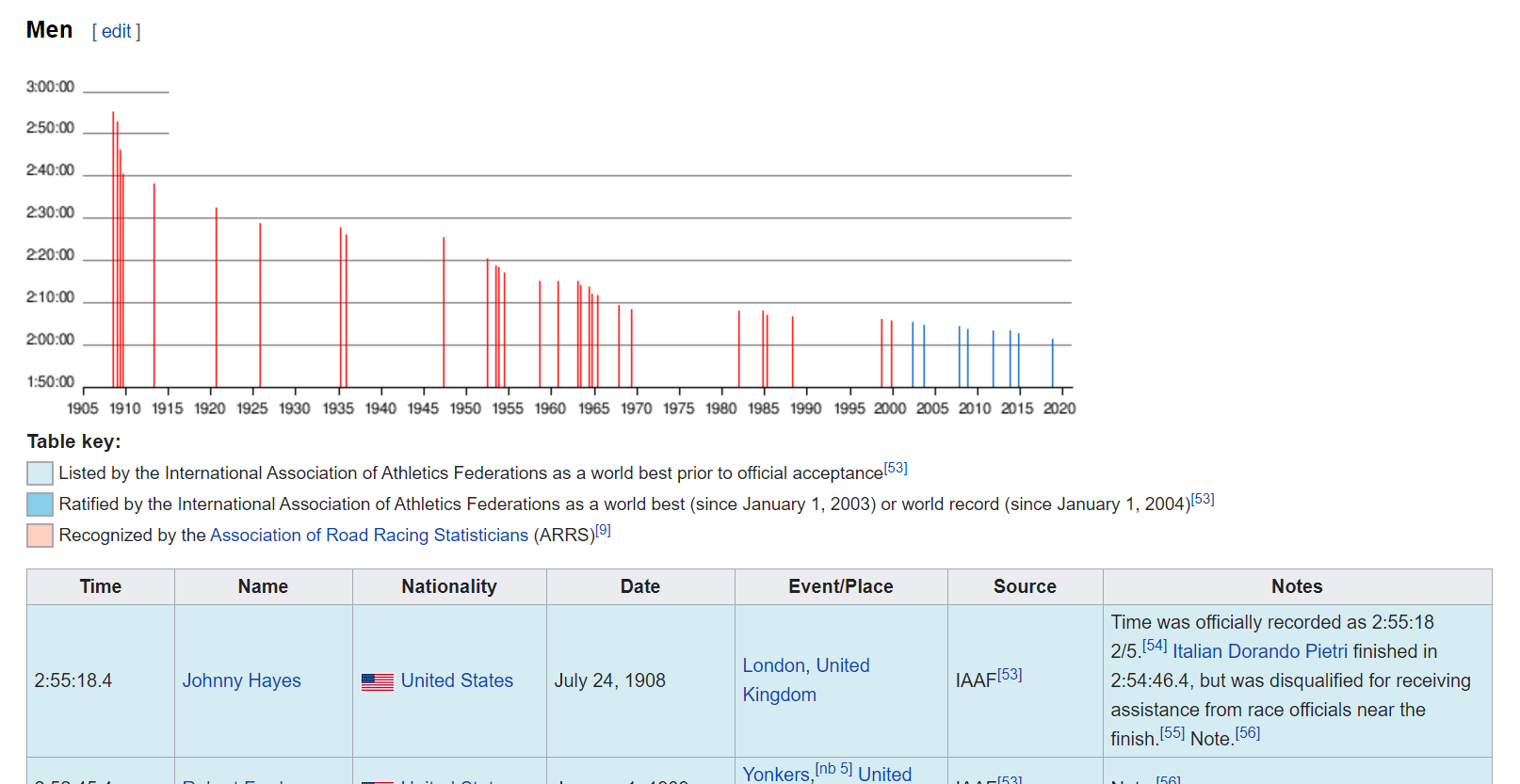Click the Time column header
The height and width of the screenshot is (784, 1520).
101,586
